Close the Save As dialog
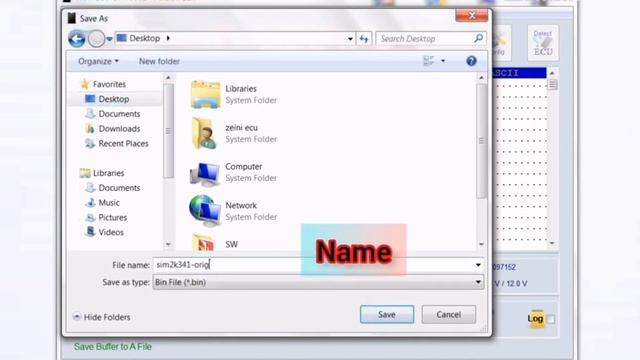This screenshot has width=640, height=360. click(x=472, y=16)
